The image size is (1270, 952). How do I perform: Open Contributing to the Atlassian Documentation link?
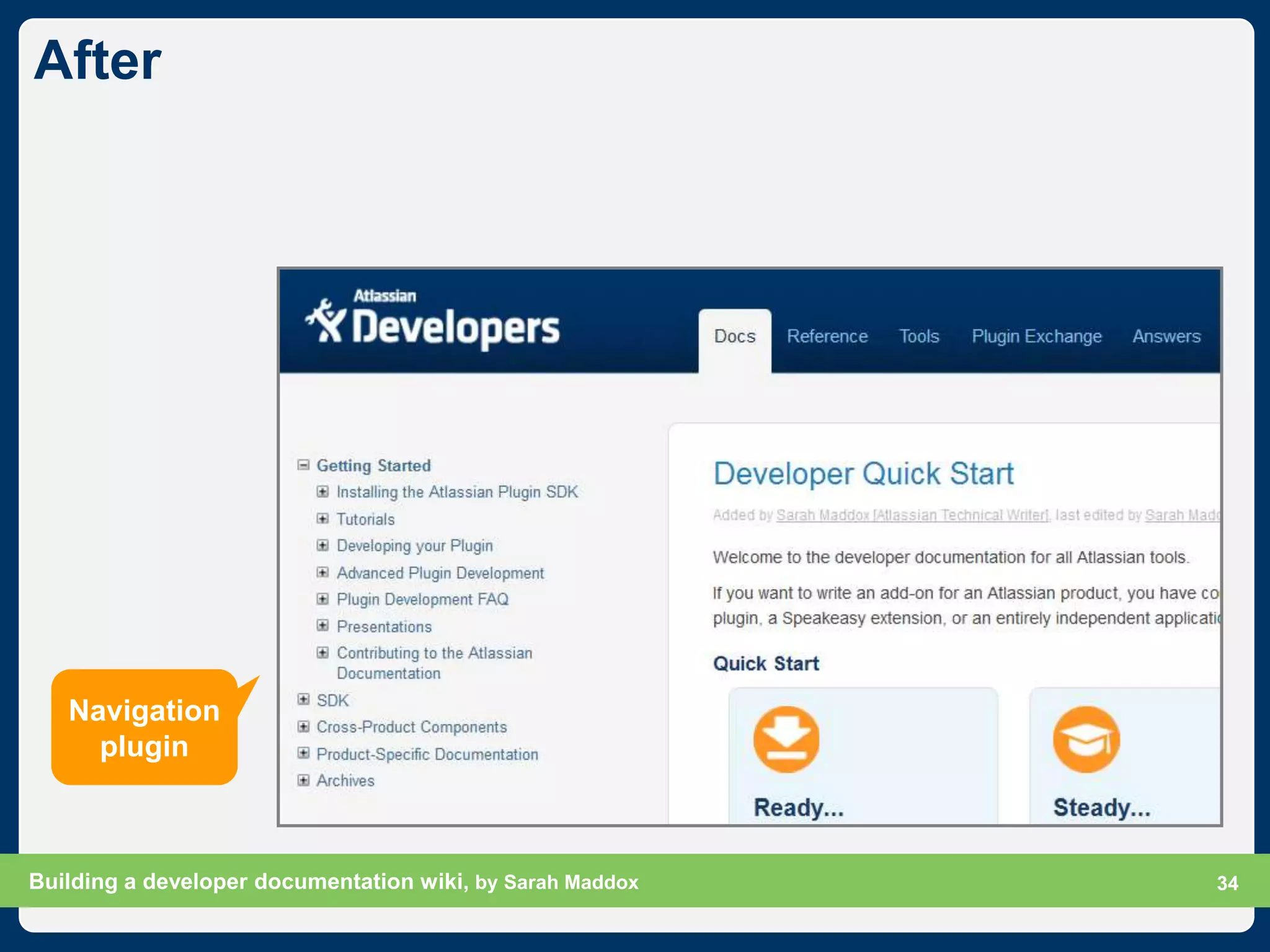click(434, 663)
